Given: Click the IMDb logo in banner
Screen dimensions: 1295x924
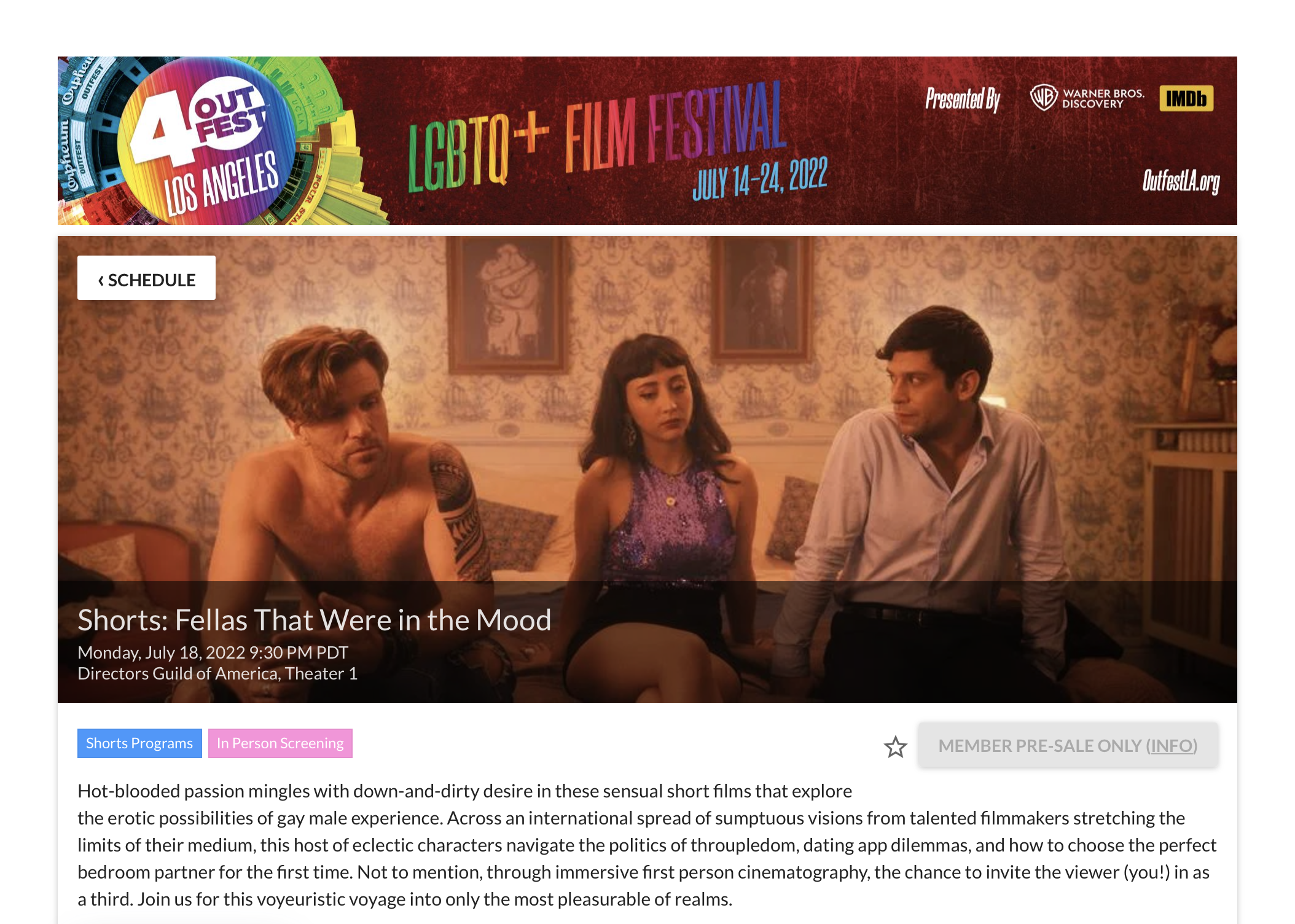Looking at the screenshot, I should [x=1186, y=98].
